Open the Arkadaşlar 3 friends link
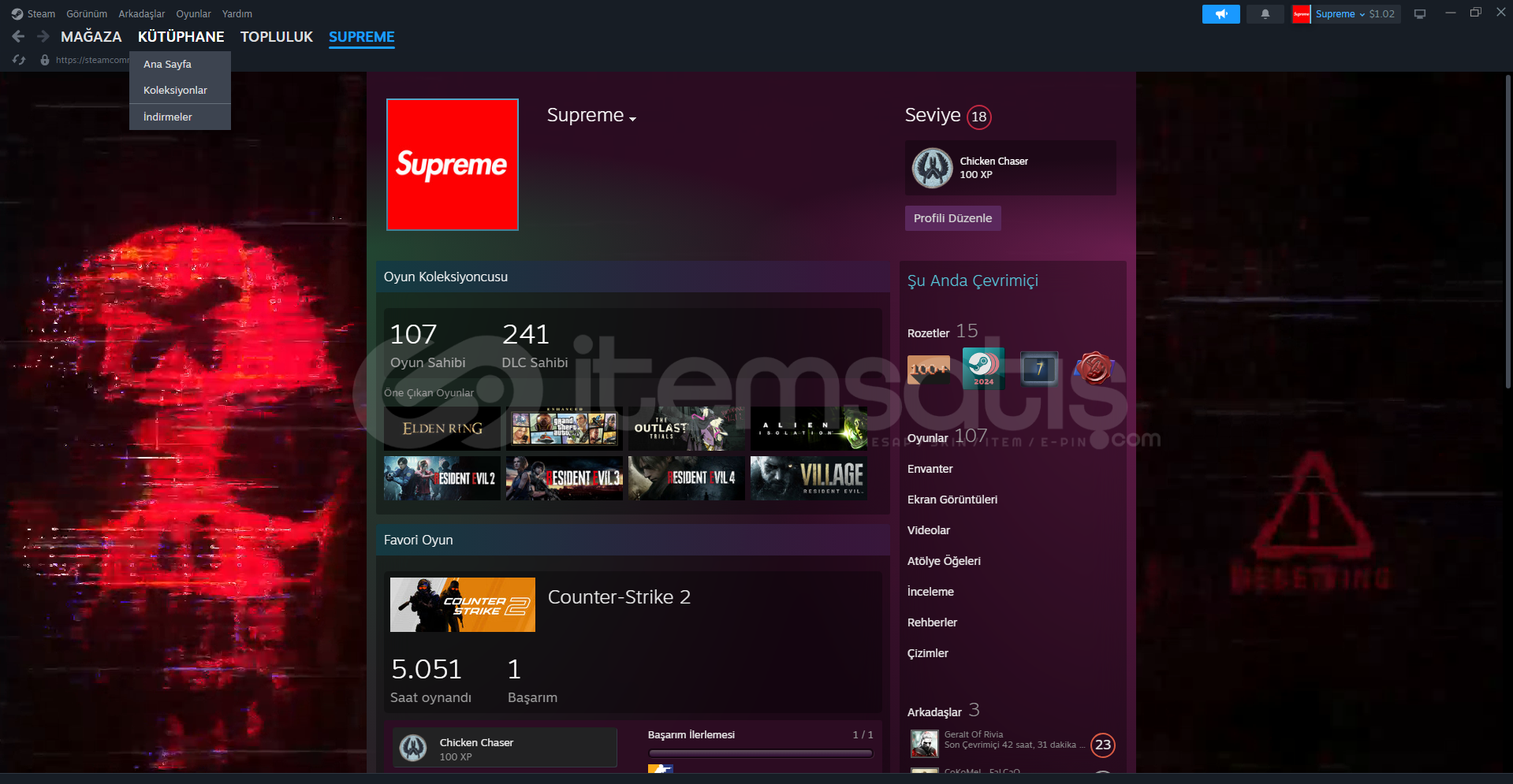This screenshot has height=784, width=1513. click(x=944, y=711)
